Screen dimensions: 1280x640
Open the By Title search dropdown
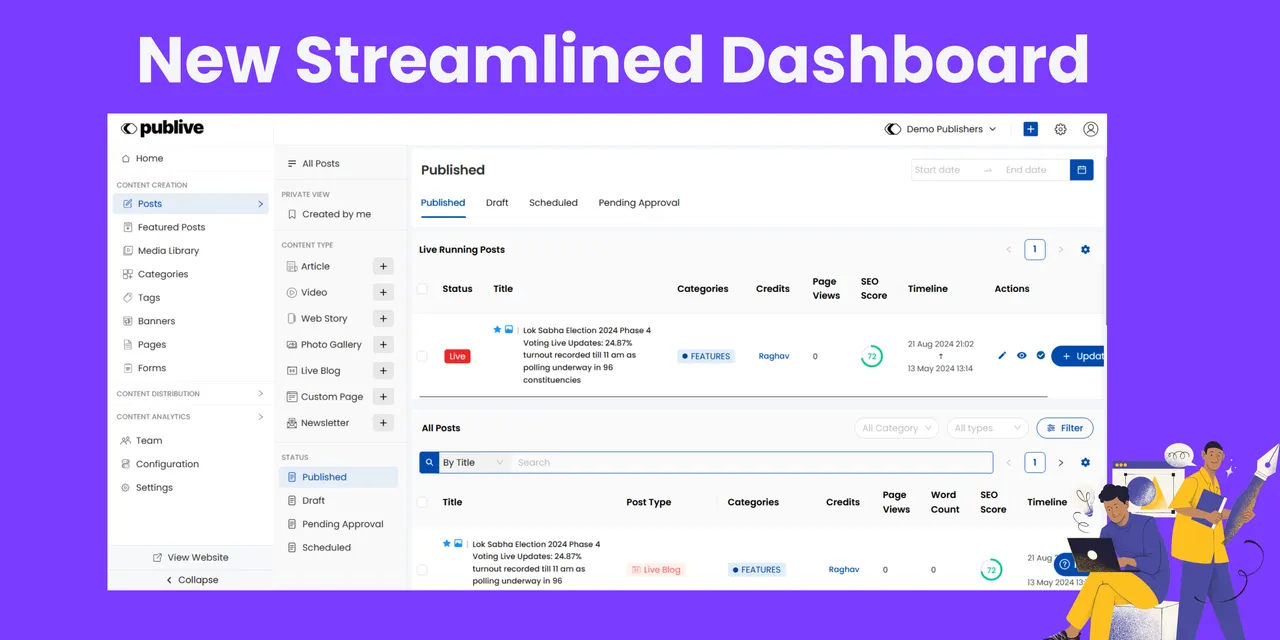[474, 463]
